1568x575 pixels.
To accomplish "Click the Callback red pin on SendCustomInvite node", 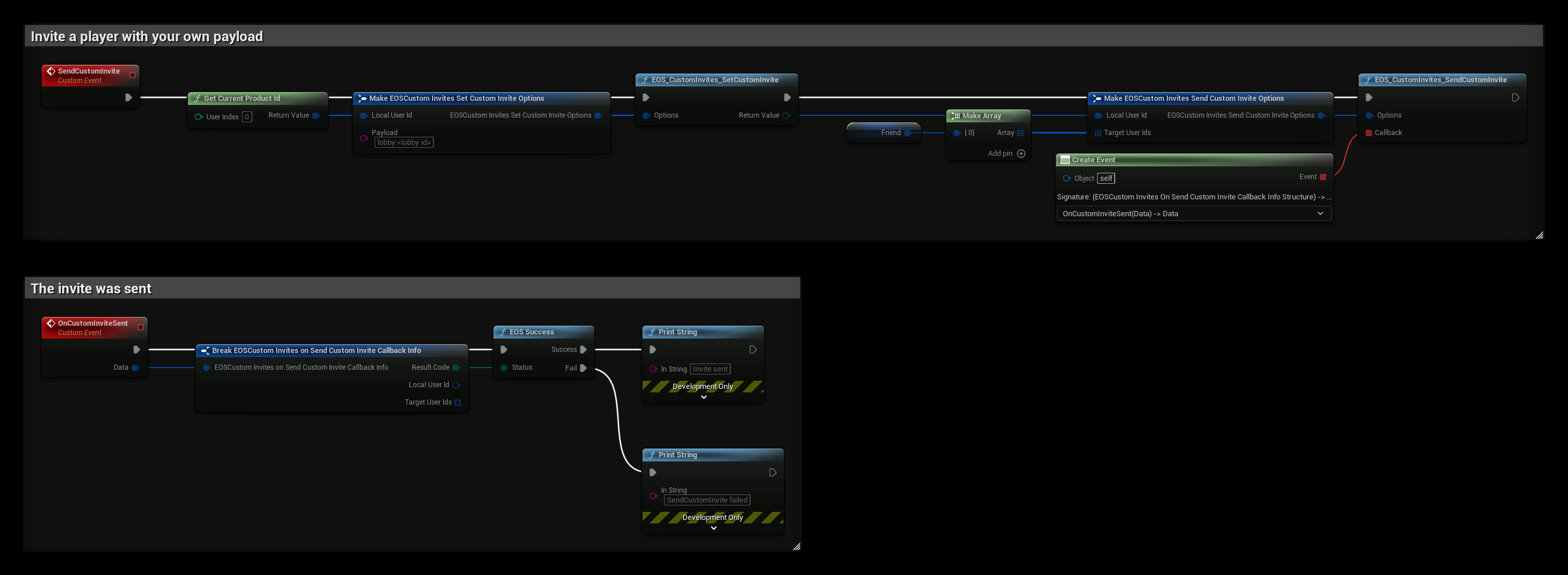I will [1369, 133].
